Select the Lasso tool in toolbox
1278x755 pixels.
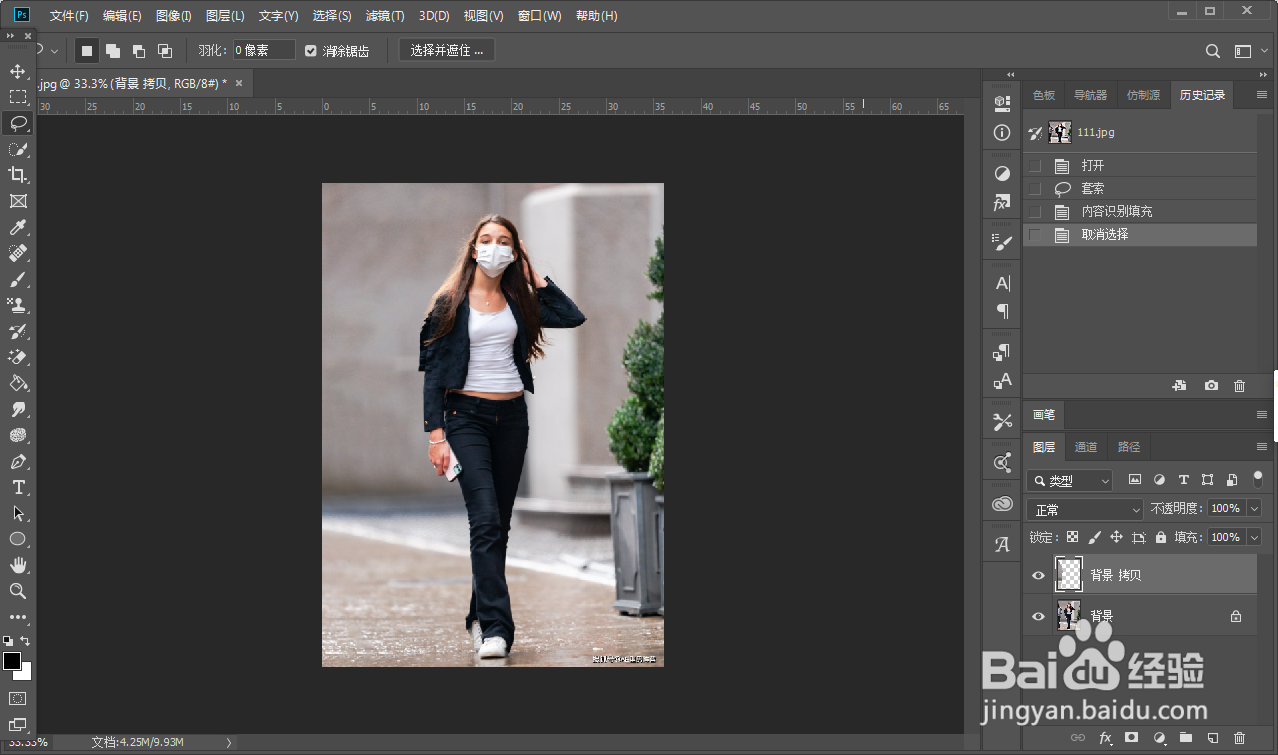[18, 123]
